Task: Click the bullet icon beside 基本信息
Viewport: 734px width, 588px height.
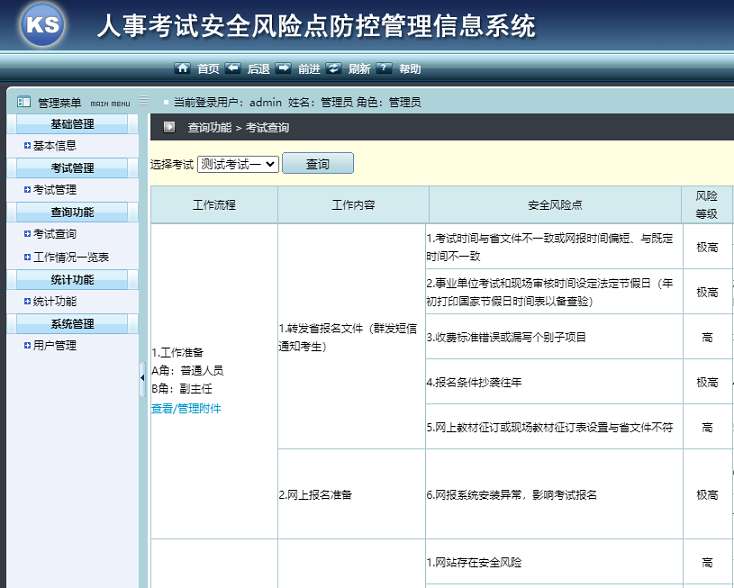Action: [x=27, y=146]
